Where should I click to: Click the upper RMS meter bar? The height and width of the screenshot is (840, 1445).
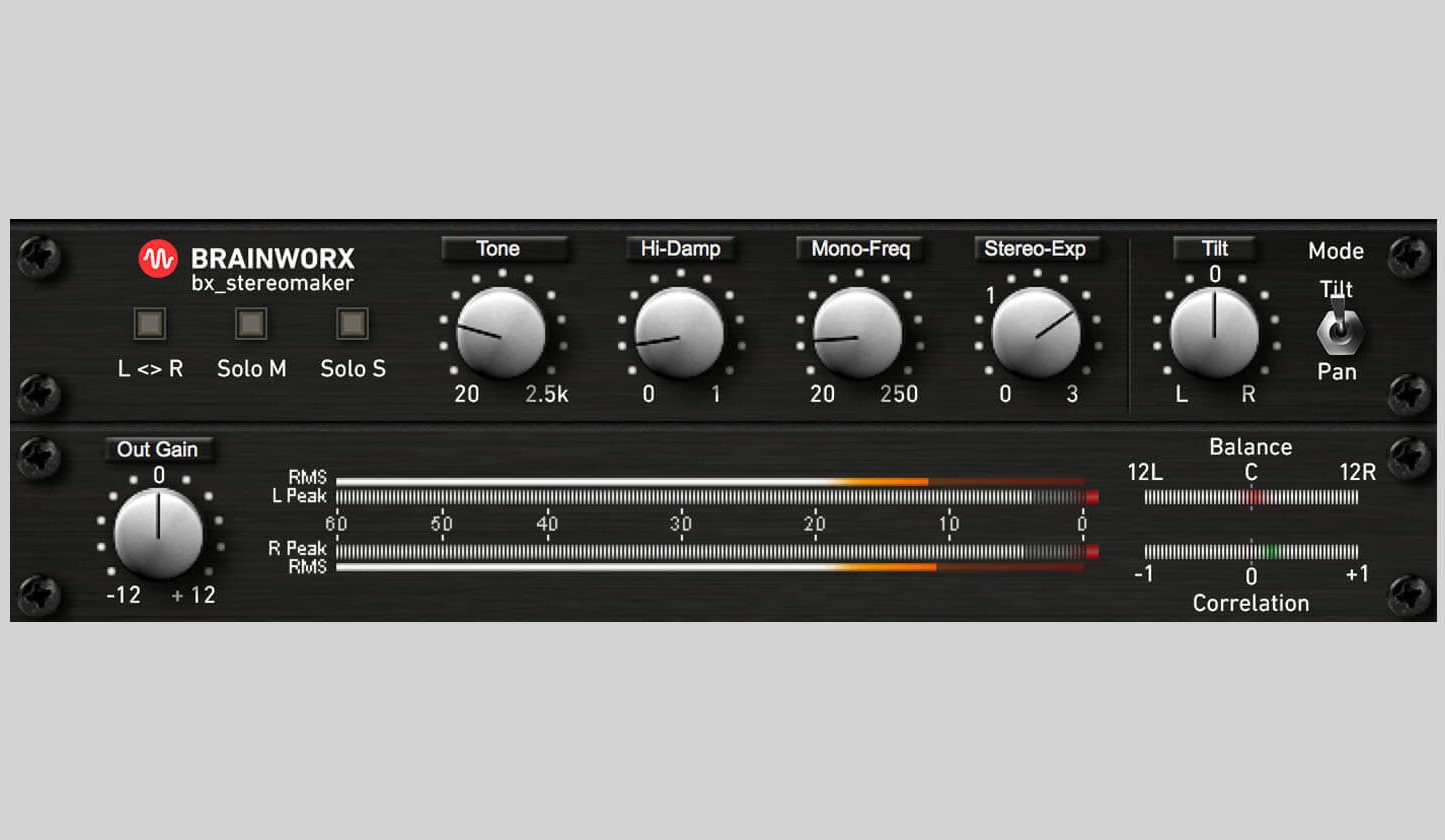710,481
